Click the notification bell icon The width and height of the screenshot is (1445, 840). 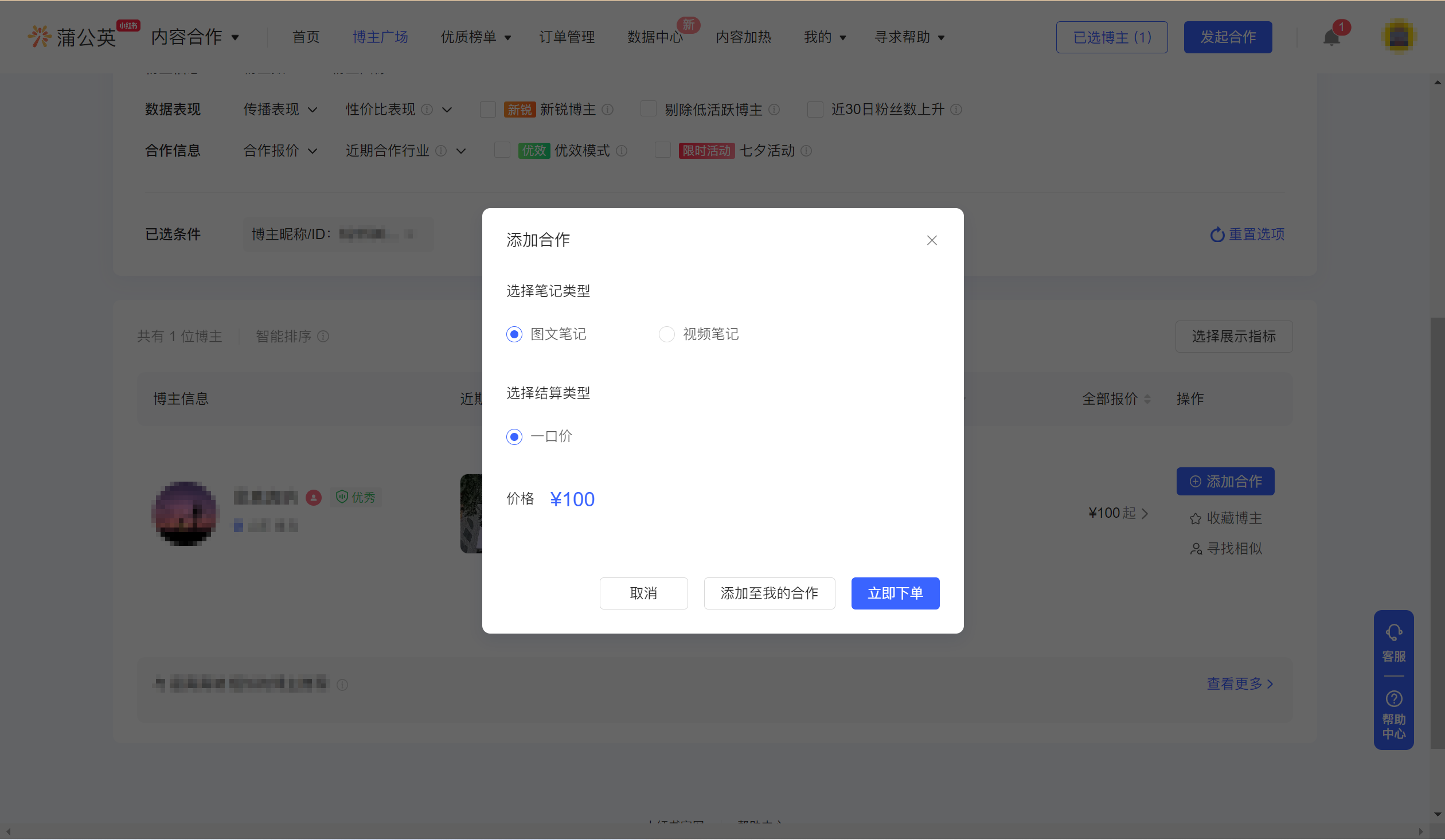point(1331,38)
